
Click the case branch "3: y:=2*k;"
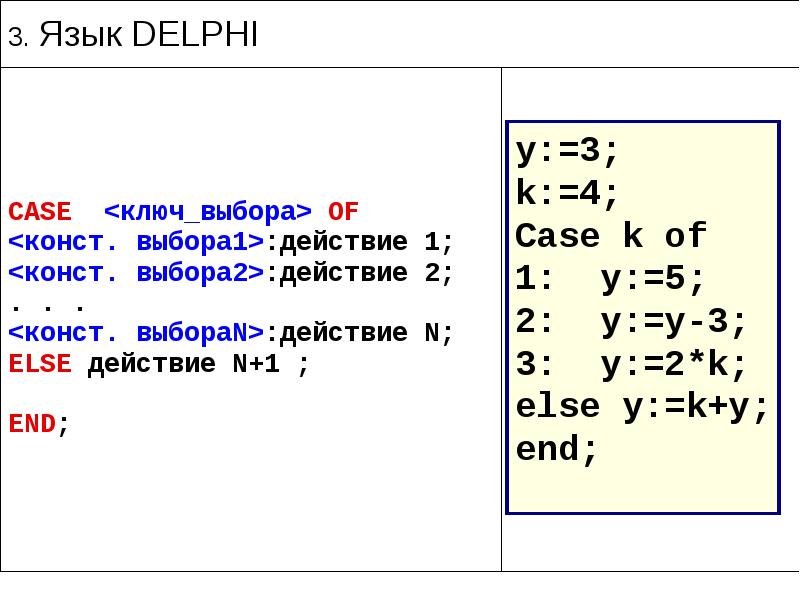(x=632, y=364)
